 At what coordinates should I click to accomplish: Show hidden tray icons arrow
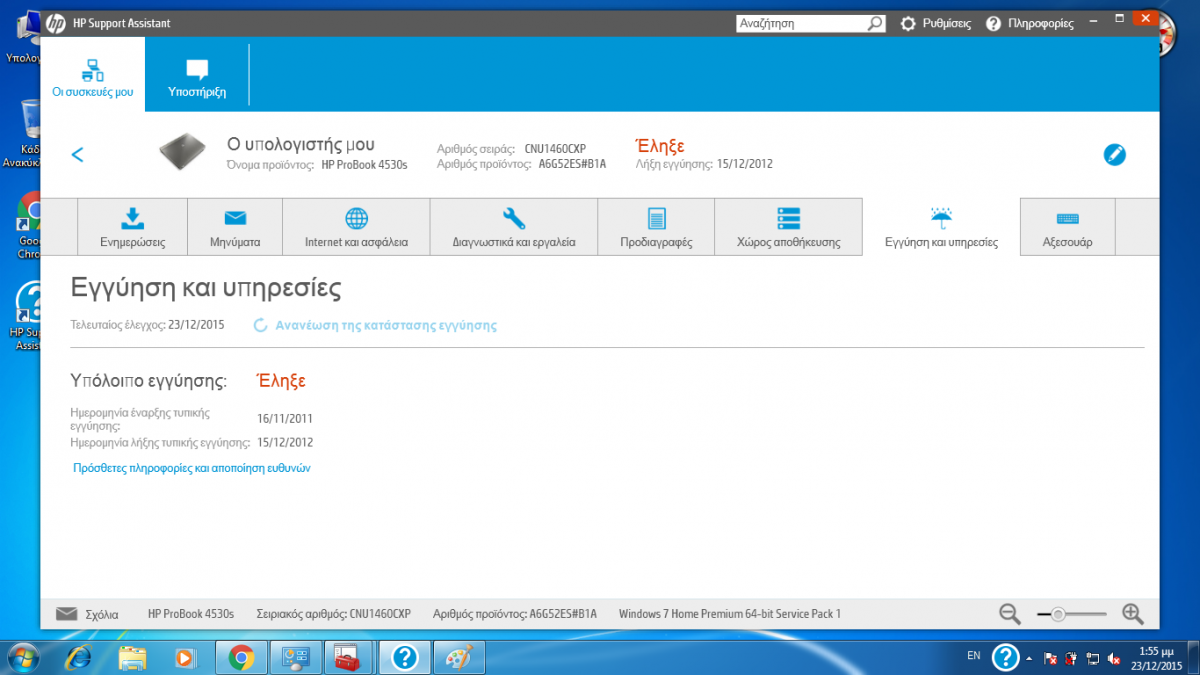(x=1028, y=657)
